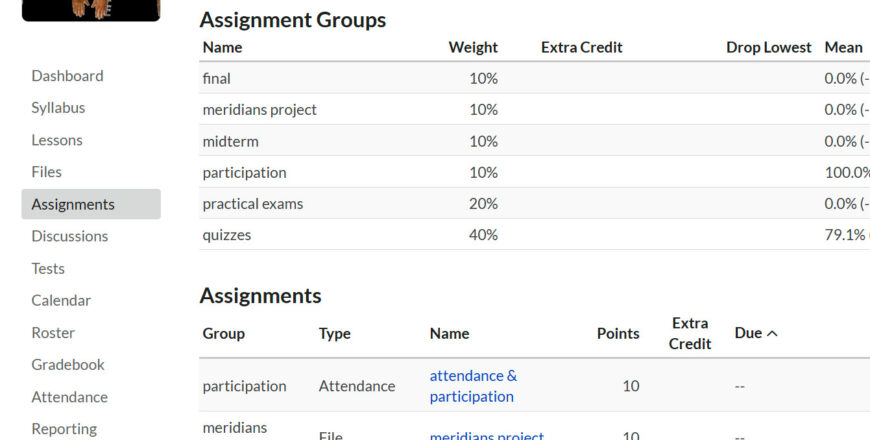Open the course Calendar
Viewport: 870px width, 440px height.
(61, 300)
